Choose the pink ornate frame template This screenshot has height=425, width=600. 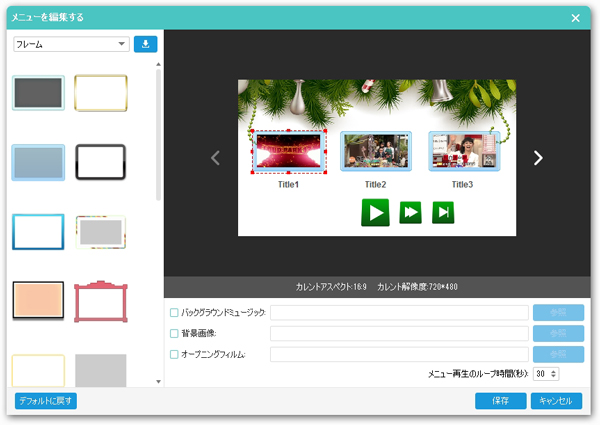point(100,301)
